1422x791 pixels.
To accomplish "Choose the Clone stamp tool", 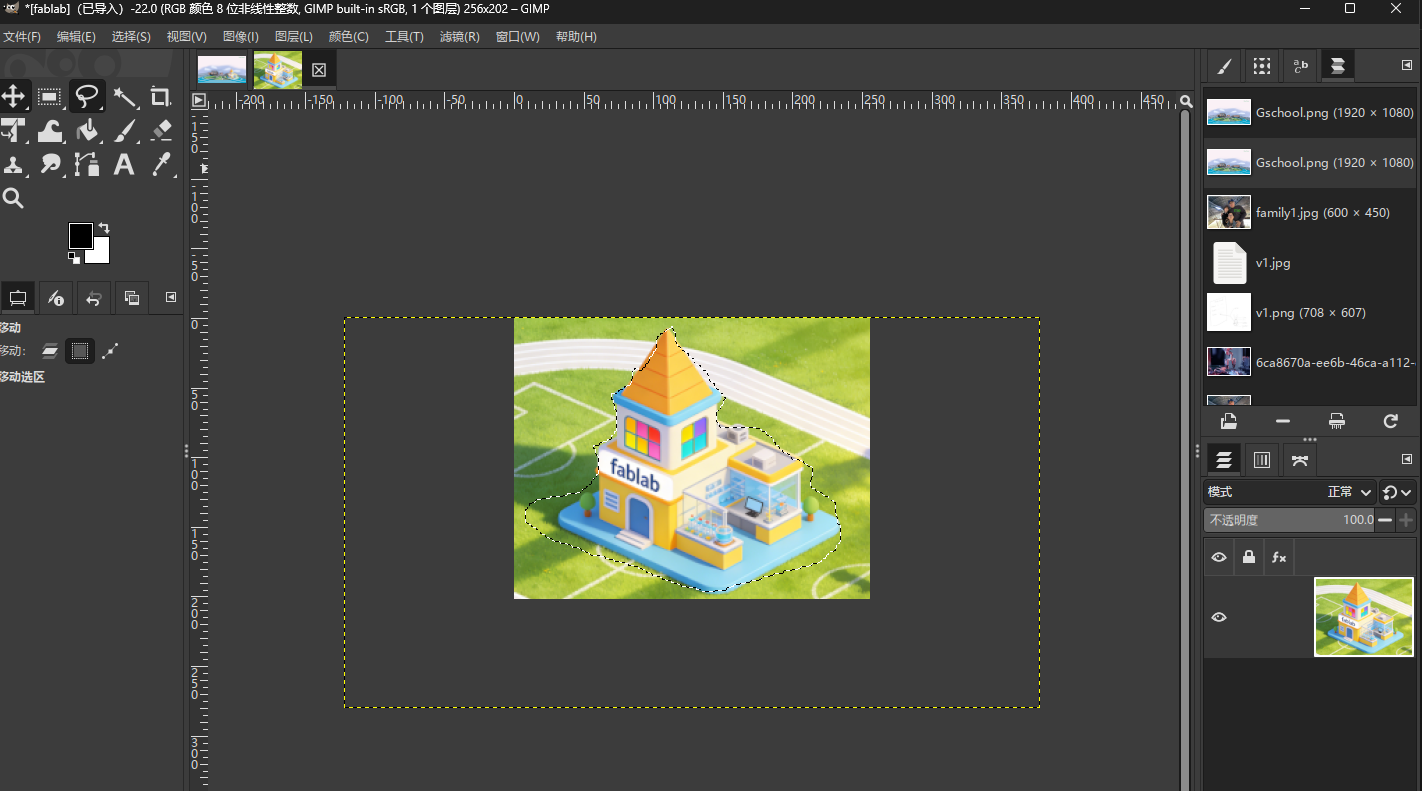I will pos(13,164).
